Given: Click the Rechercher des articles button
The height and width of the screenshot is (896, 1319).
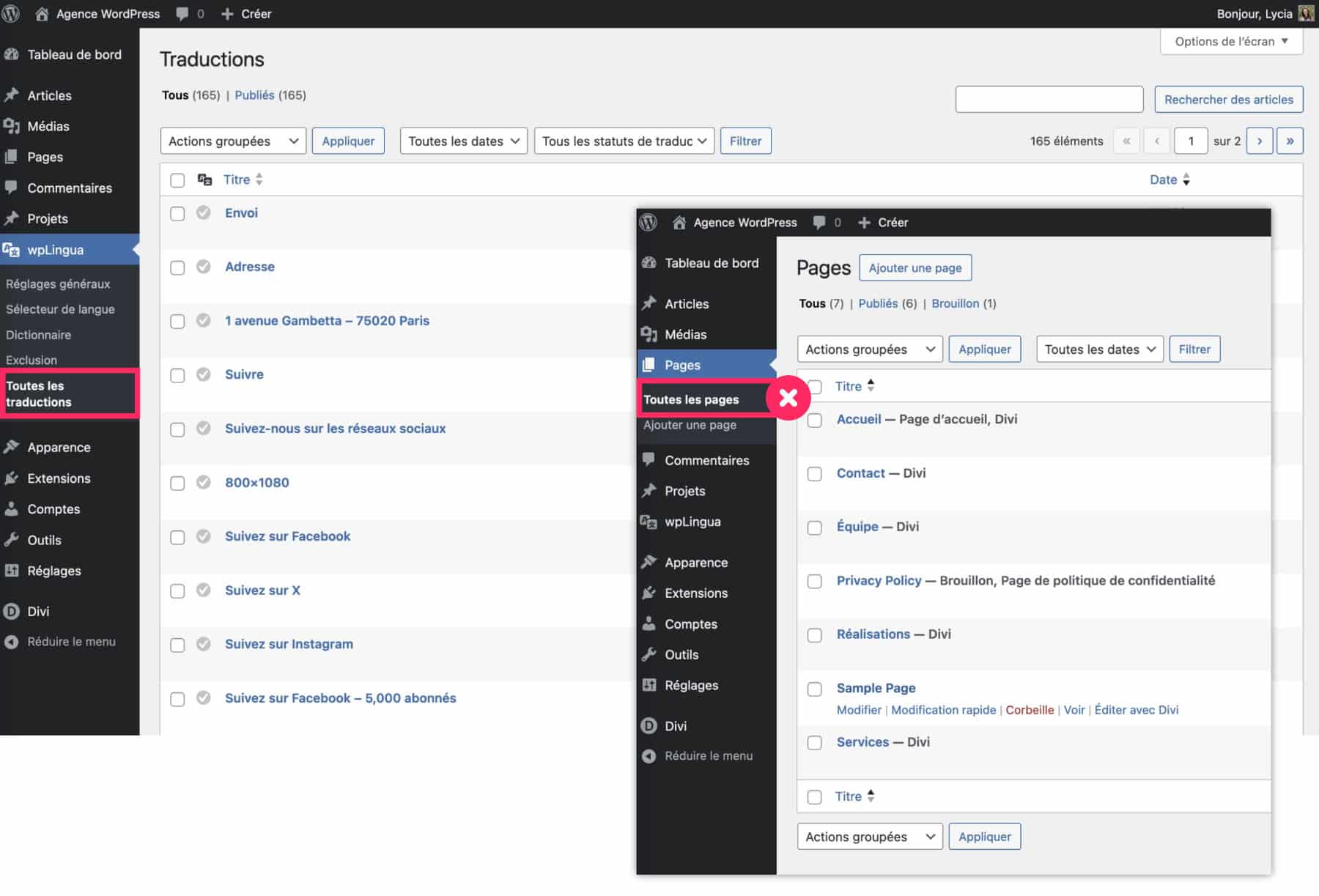Looking at the screenshot, I should pyautogui.click(x=1228, y=99).
